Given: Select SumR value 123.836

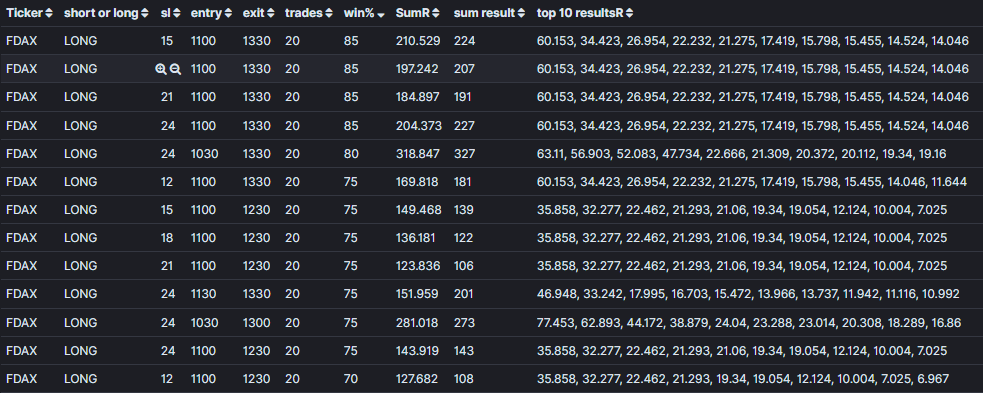Looking at the screenshot, I should tap(418, 266).
